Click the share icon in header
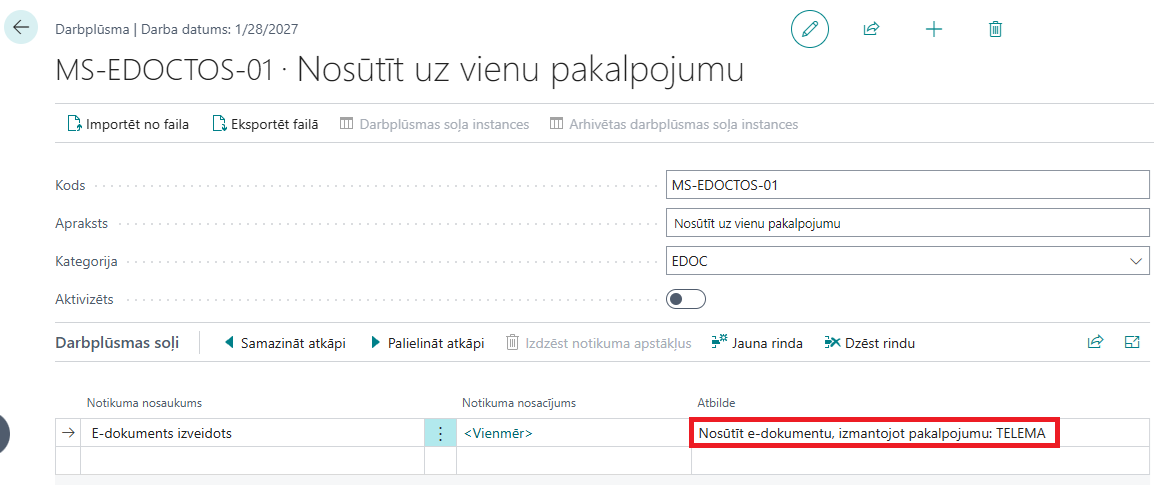1154x492 pixels. coord(871,29)
